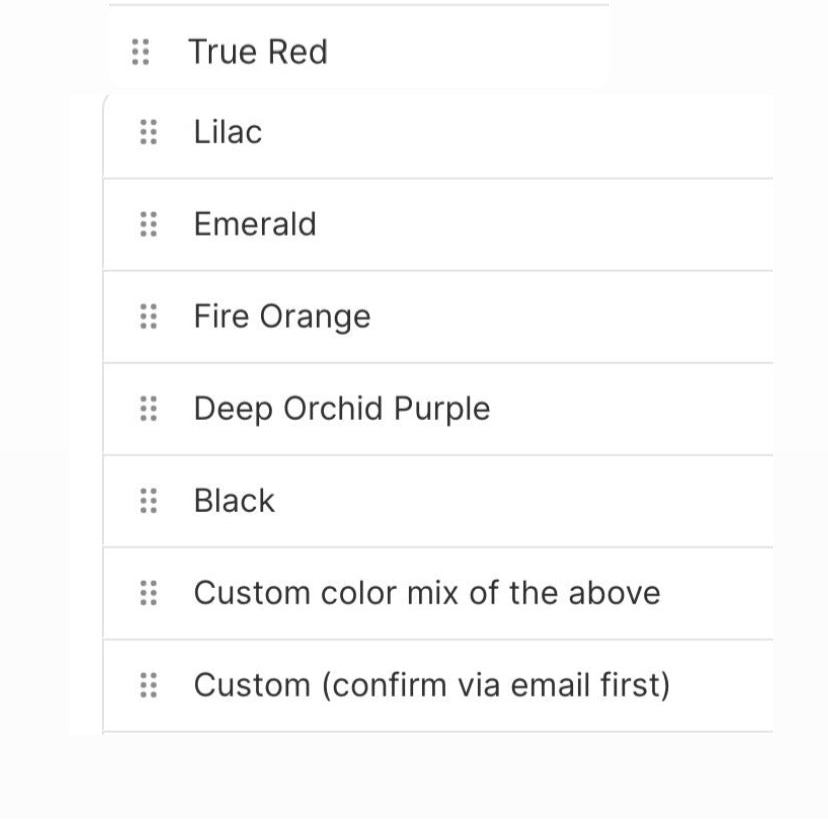Select the Emerald row's drag handle

(148, 224)
